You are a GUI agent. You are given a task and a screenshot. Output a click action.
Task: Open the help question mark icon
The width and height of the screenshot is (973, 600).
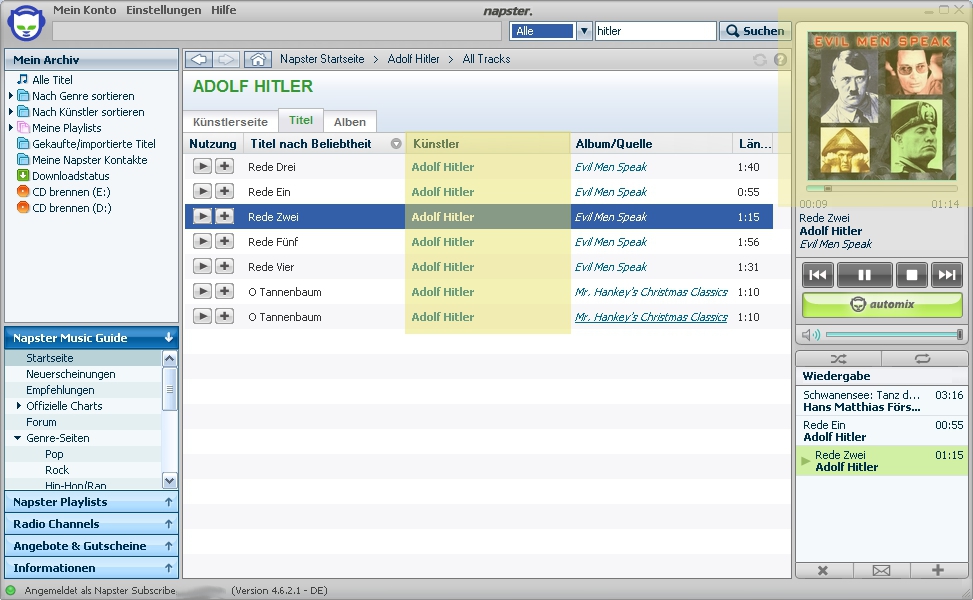click(x=780, y=60)
